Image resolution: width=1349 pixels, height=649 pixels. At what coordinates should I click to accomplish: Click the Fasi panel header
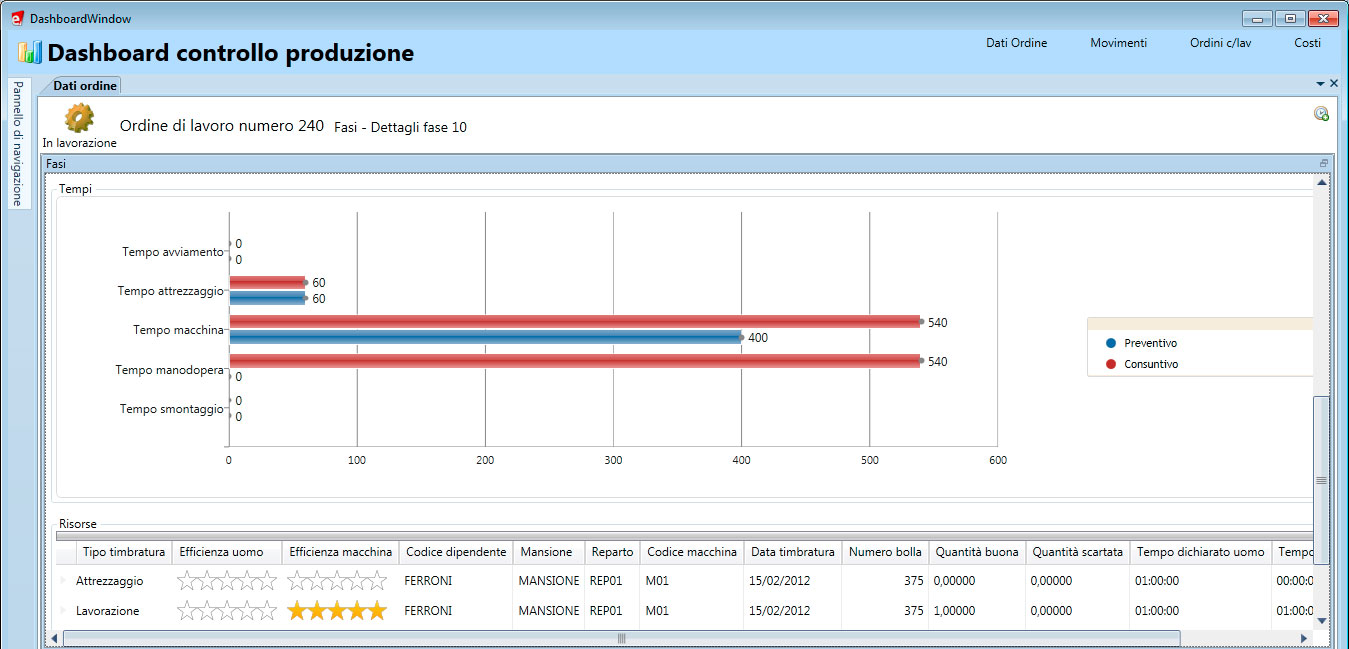pyautogui.click(x=686, y=163)
